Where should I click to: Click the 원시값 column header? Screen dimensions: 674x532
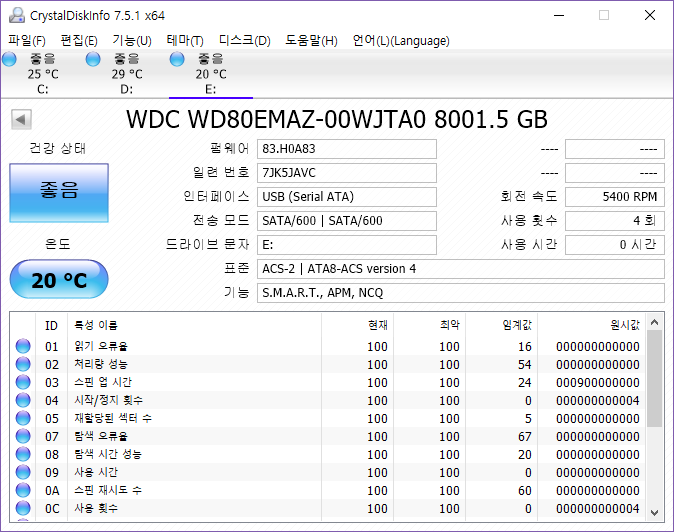(591, 326)
